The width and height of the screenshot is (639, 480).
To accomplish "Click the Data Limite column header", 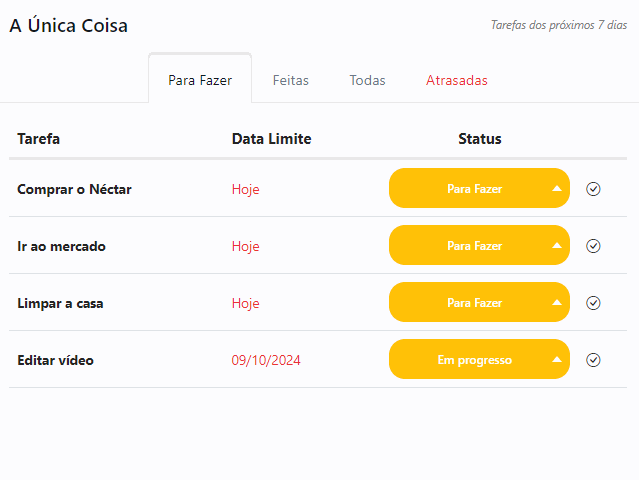I will [x=271, y=139].
